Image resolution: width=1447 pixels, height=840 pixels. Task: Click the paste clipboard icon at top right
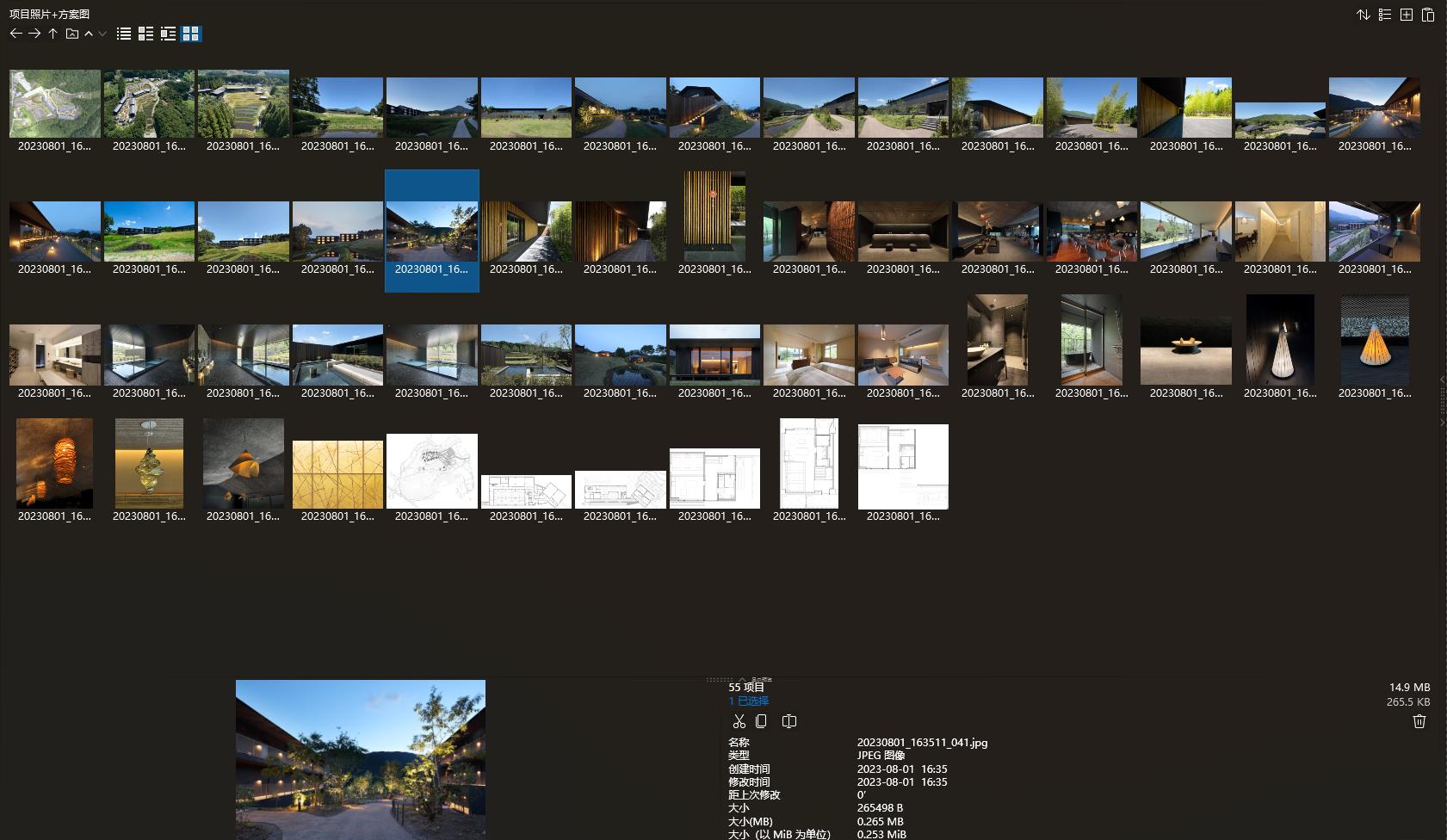point(1427,15)
